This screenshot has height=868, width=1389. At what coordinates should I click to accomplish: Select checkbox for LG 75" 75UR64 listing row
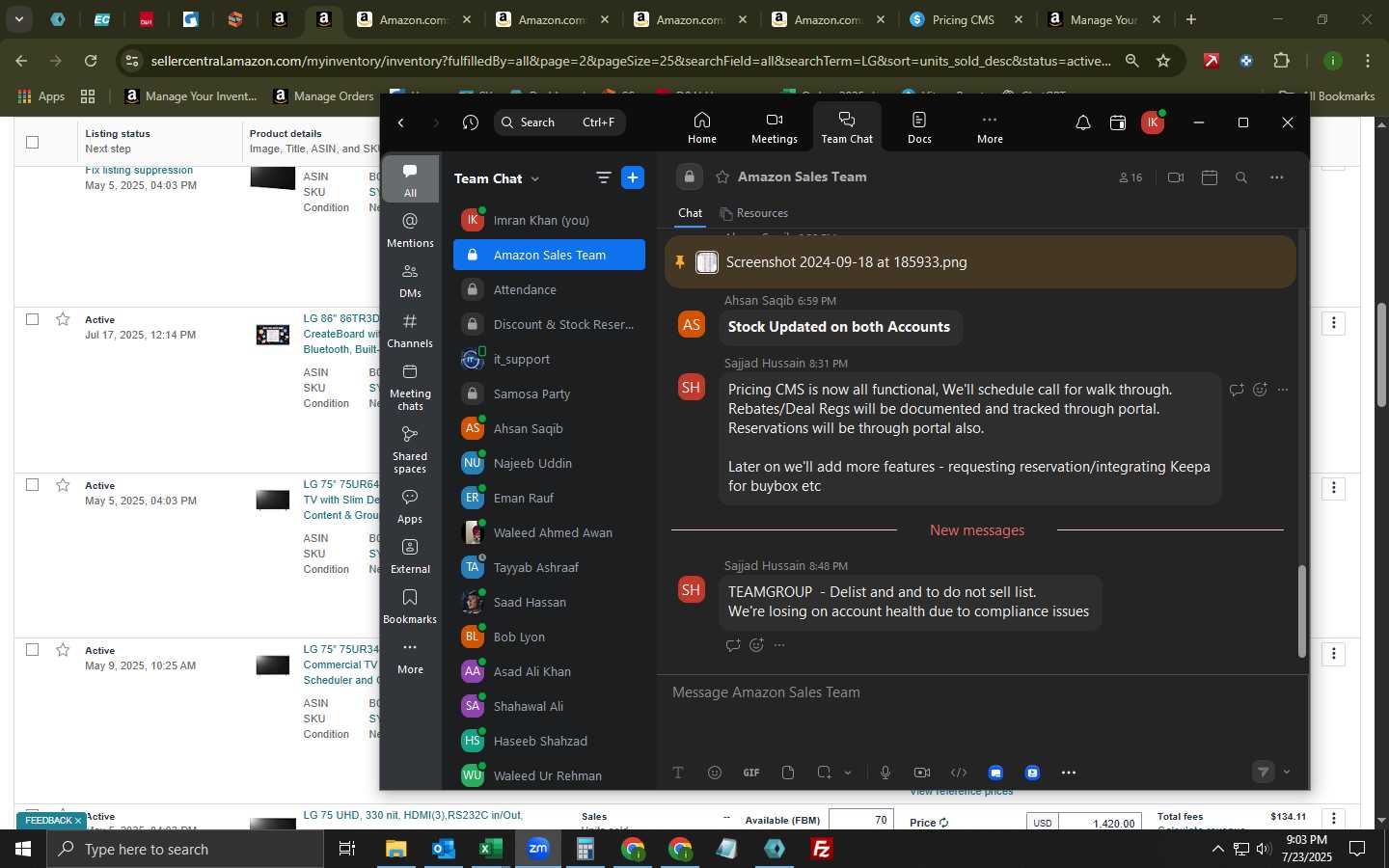pos(32,484)
